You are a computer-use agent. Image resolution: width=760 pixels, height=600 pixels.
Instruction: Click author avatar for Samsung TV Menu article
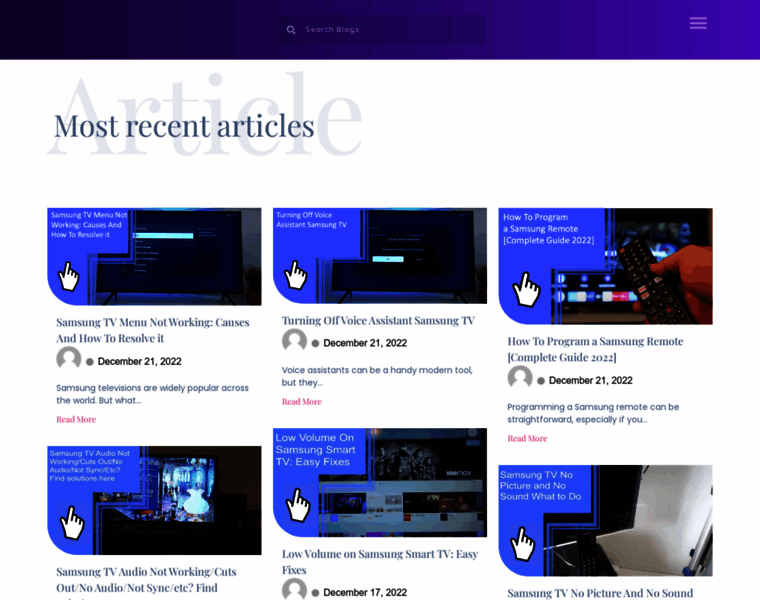(69, 359)
